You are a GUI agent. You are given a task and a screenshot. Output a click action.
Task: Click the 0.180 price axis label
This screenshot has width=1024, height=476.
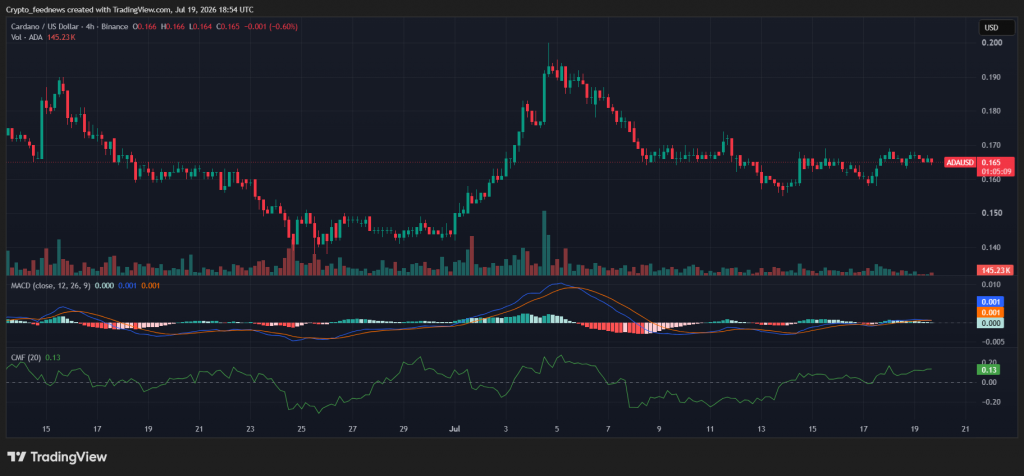click(x=991, y=111)
